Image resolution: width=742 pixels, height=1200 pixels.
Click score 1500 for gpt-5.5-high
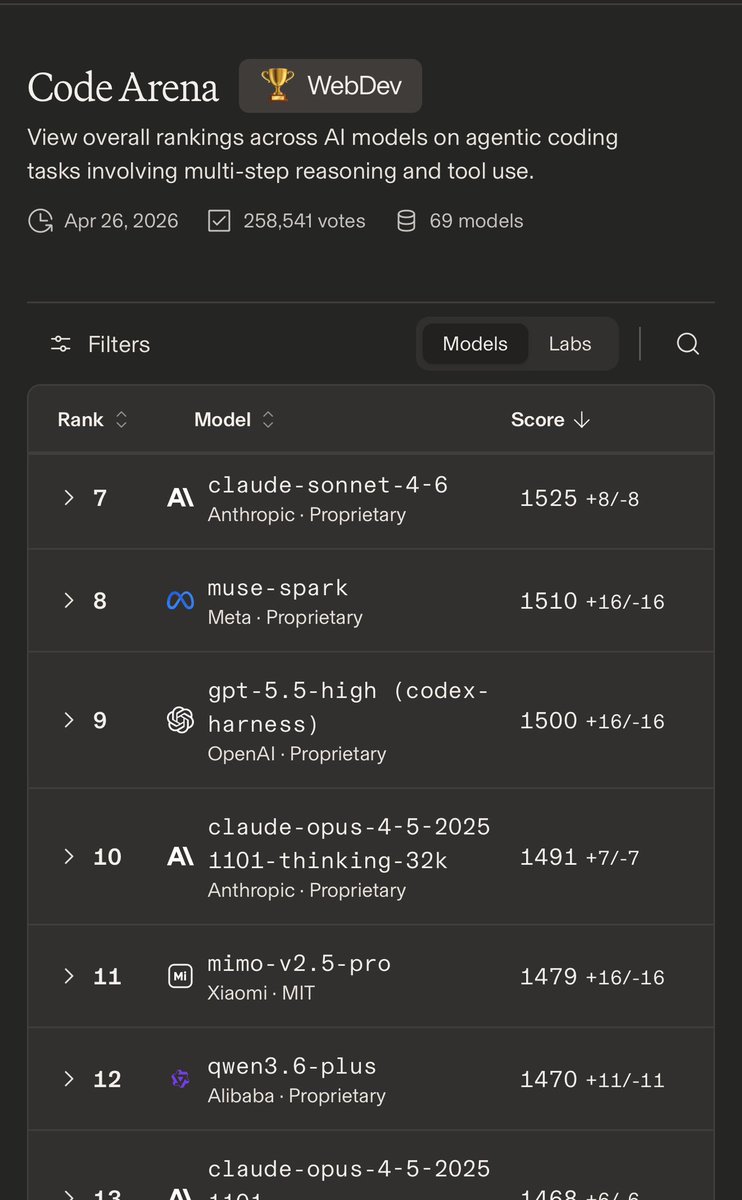click(x=549, y=721)
